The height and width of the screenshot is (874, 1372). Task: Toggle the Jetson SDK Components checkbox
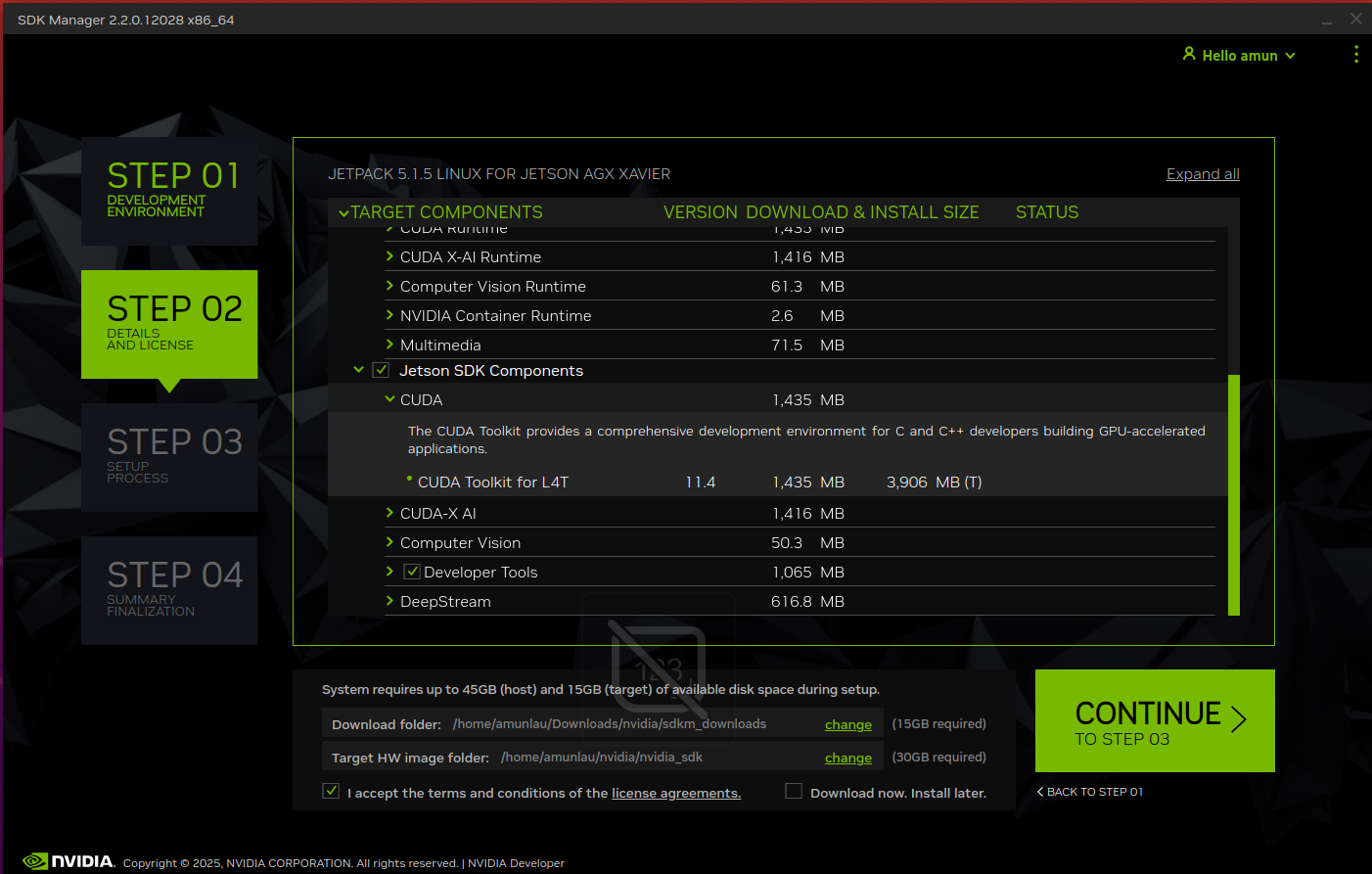[x=382, y=370]
